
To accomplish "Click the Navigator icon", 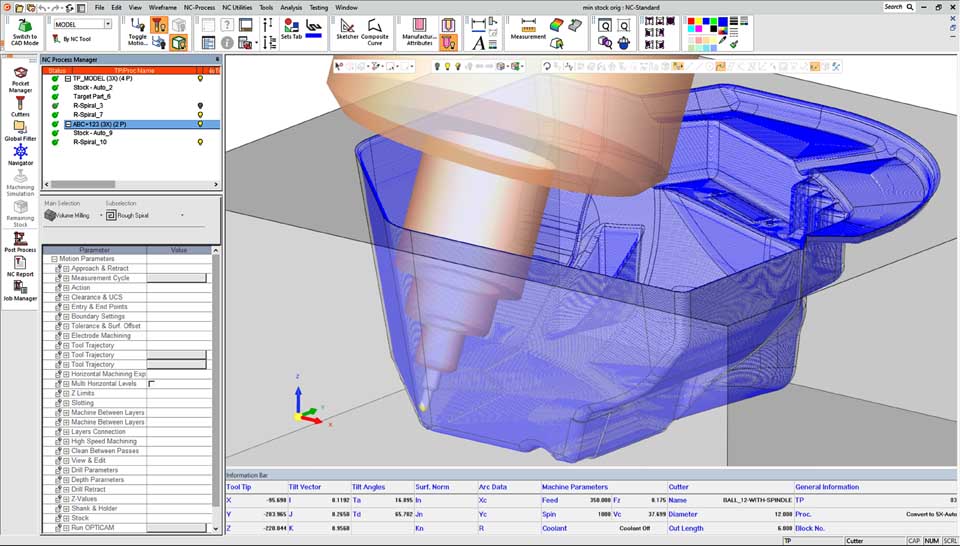I will (x=20, y=153).
